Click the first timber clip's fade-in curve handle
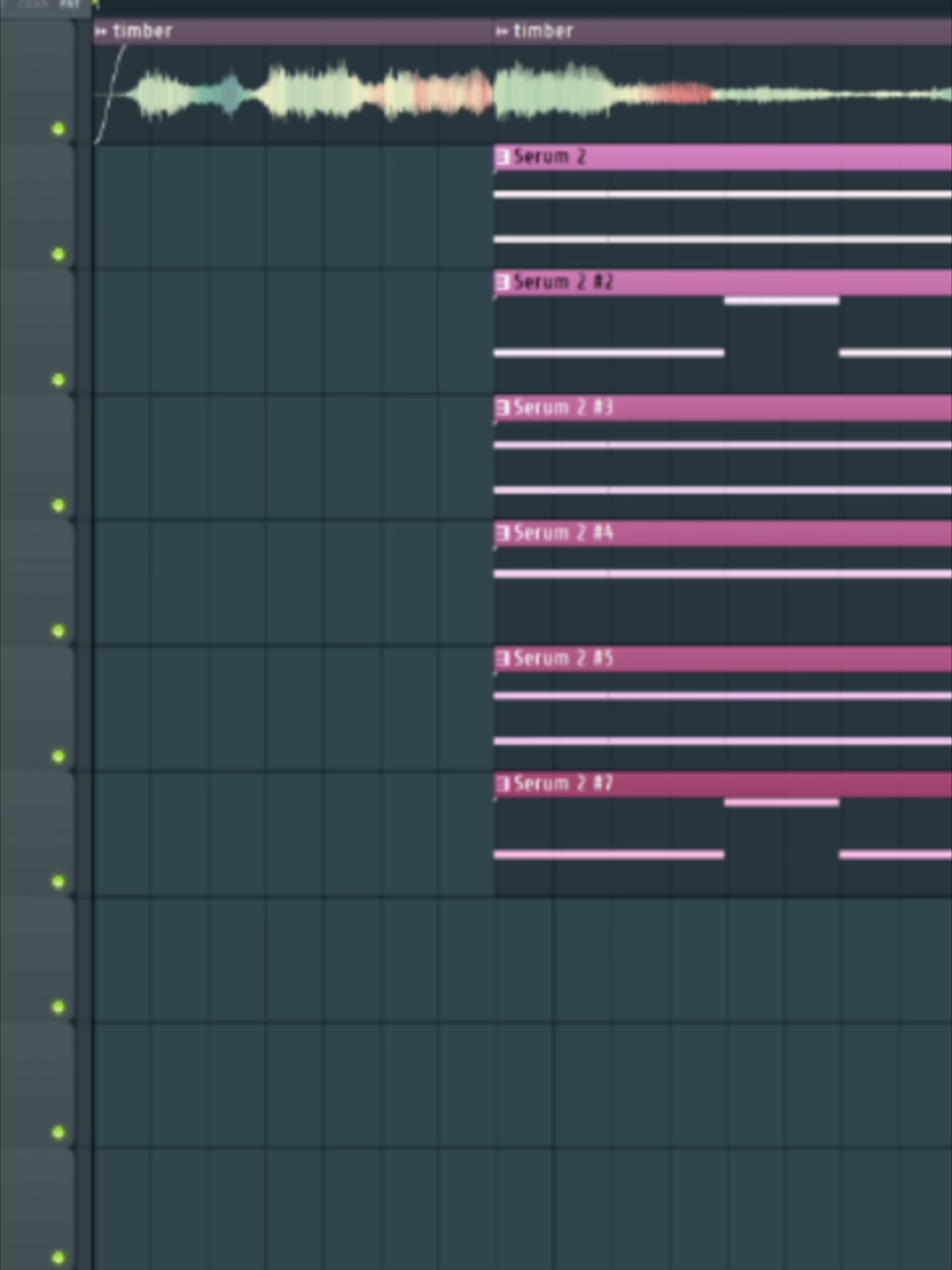Image resolution: width=952 pixels, height=1270 pixels. [110, 93]
